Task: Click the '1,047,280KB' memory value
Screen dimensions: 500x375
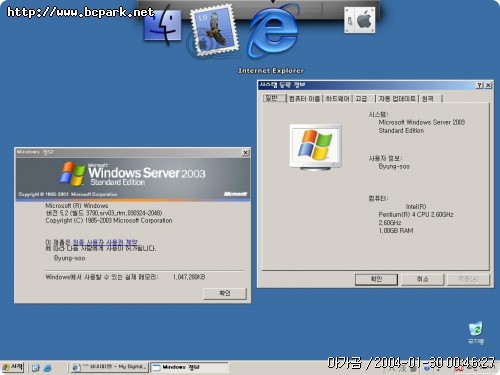Action: click(x=189, y=277)
